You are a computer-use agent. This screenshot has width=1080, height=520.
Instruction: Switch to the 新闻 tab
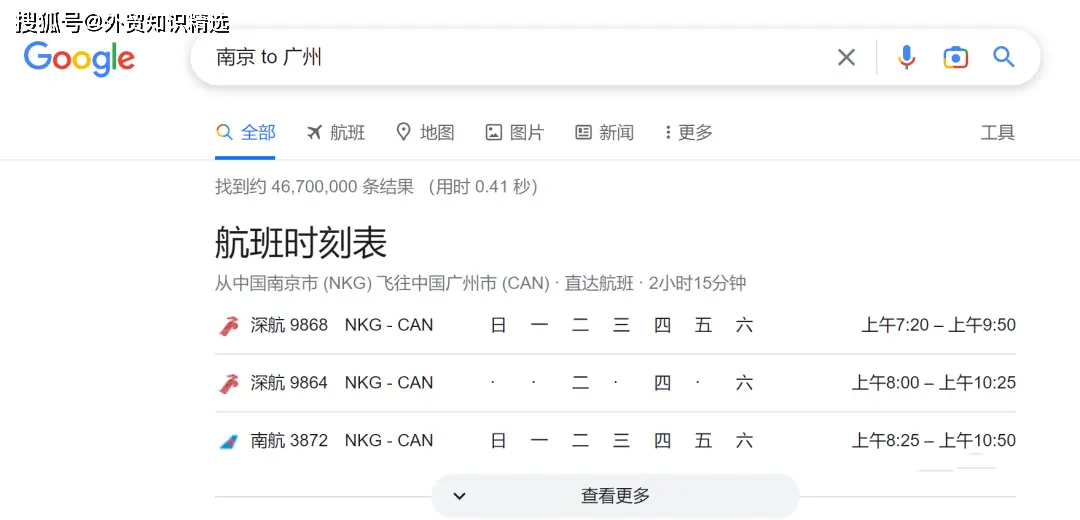[x=604, y=132]
